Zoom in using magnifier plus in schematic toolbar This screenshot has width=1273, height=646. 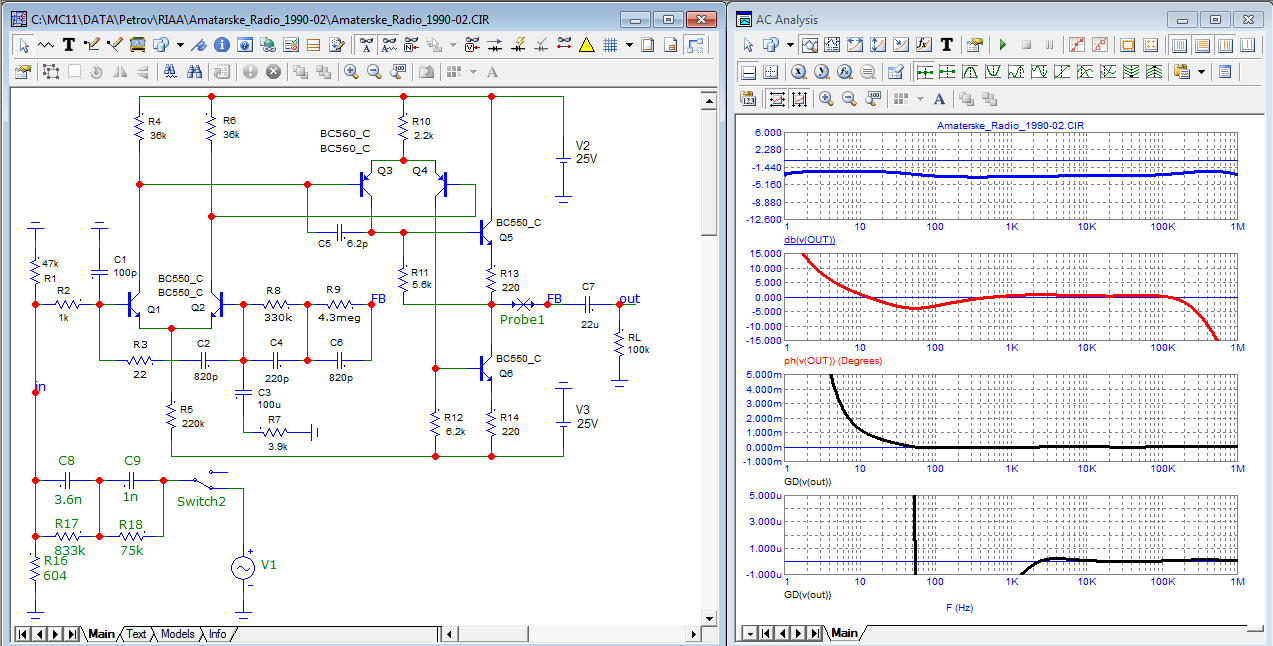point(351,72)
